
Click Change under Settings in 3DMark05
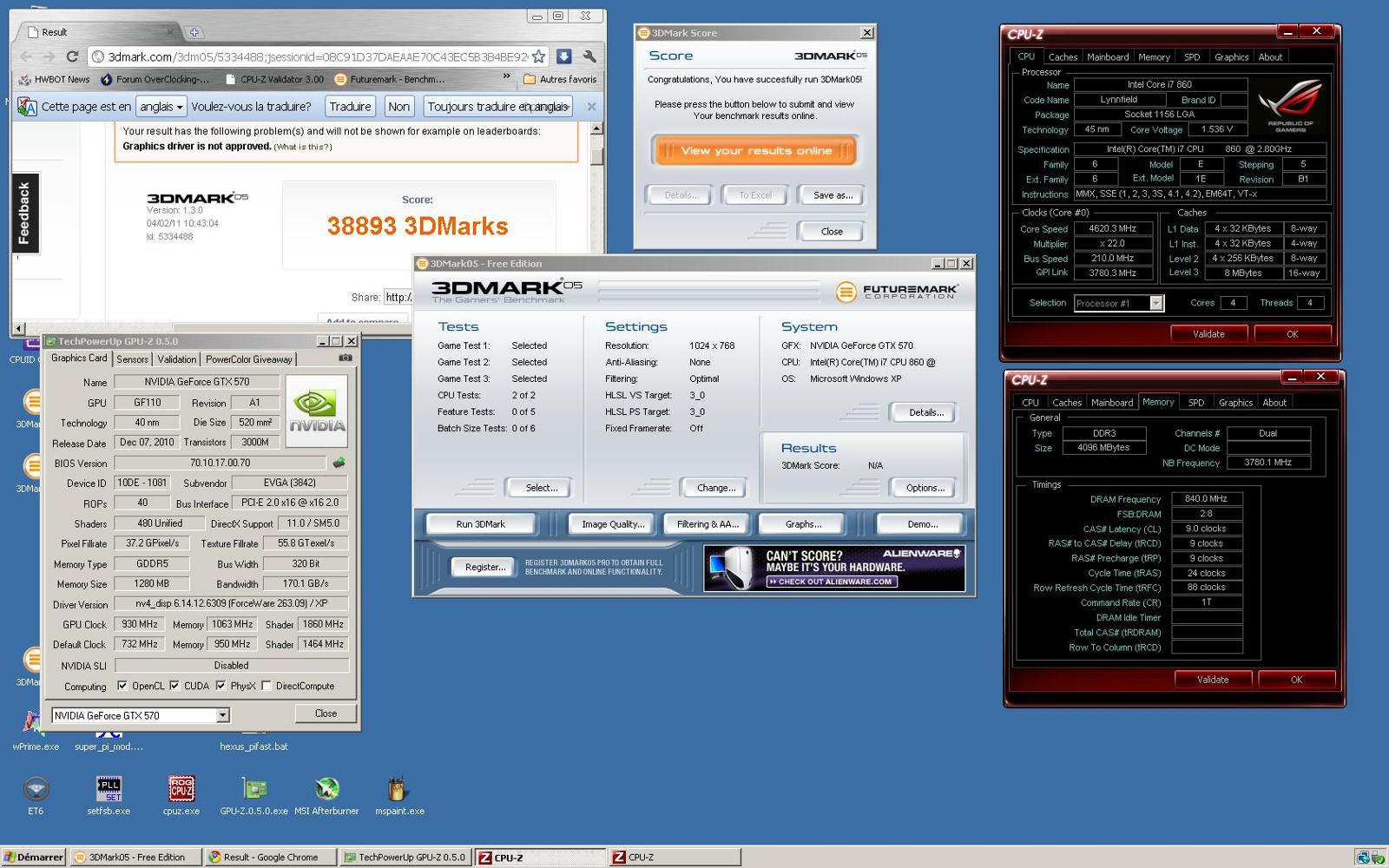tap(715, 488)
